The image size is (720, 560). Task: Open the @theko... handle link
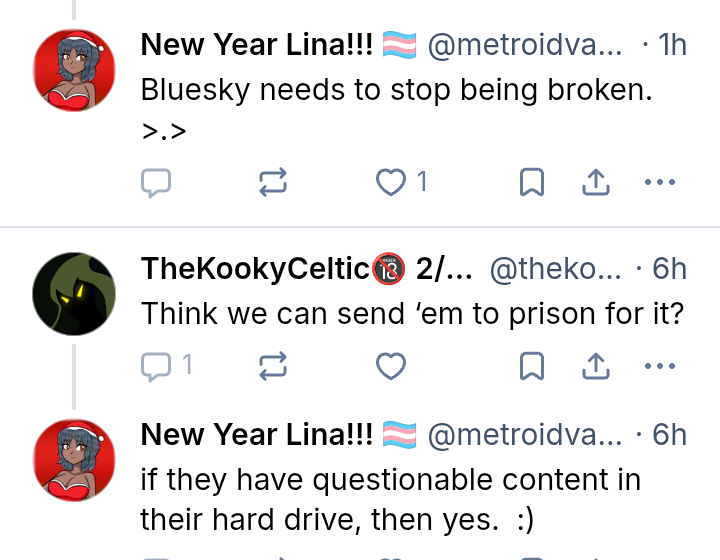[x=555, y=269]
